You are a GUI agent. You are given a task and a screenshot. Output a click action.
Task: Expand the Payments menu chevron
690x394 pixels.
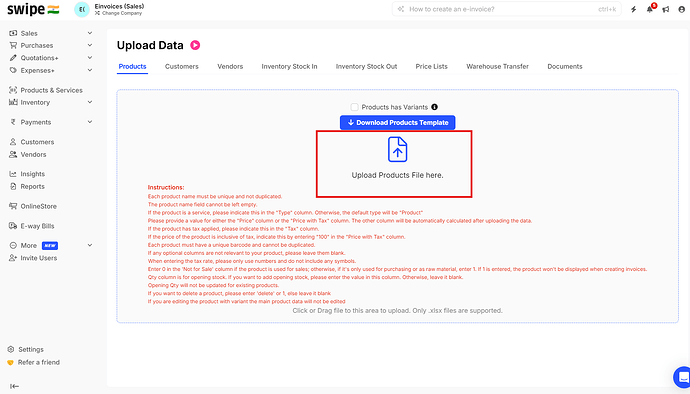click(x=90, y=122)
